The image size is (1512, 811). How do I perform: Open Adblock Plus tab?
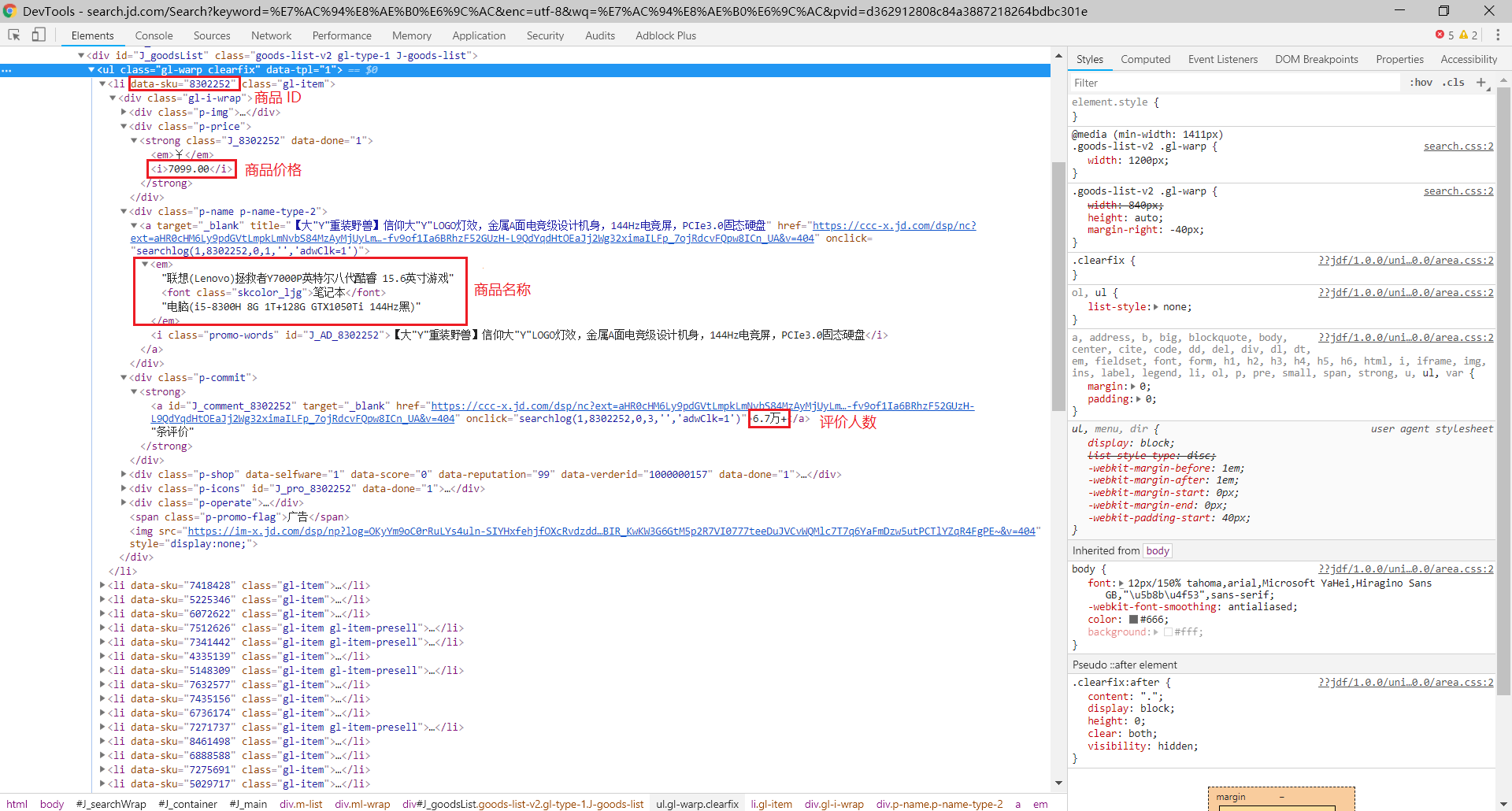[665, 35]
